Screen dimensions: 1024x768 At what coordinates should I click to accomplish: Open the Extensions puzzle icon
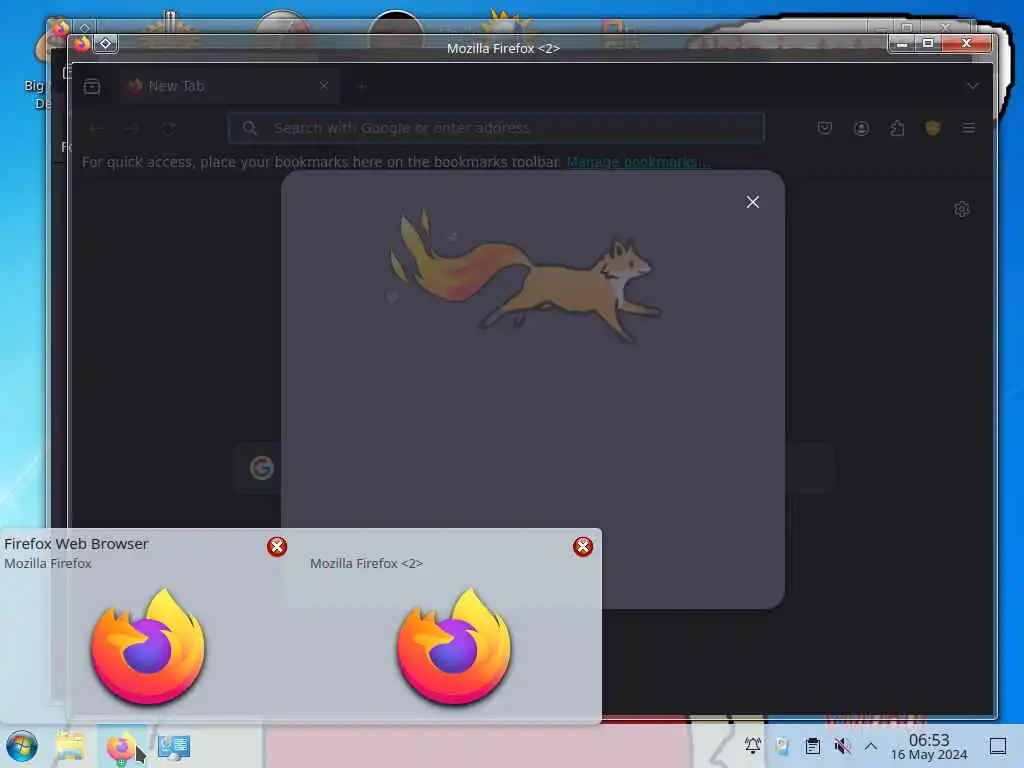[897, 128]
